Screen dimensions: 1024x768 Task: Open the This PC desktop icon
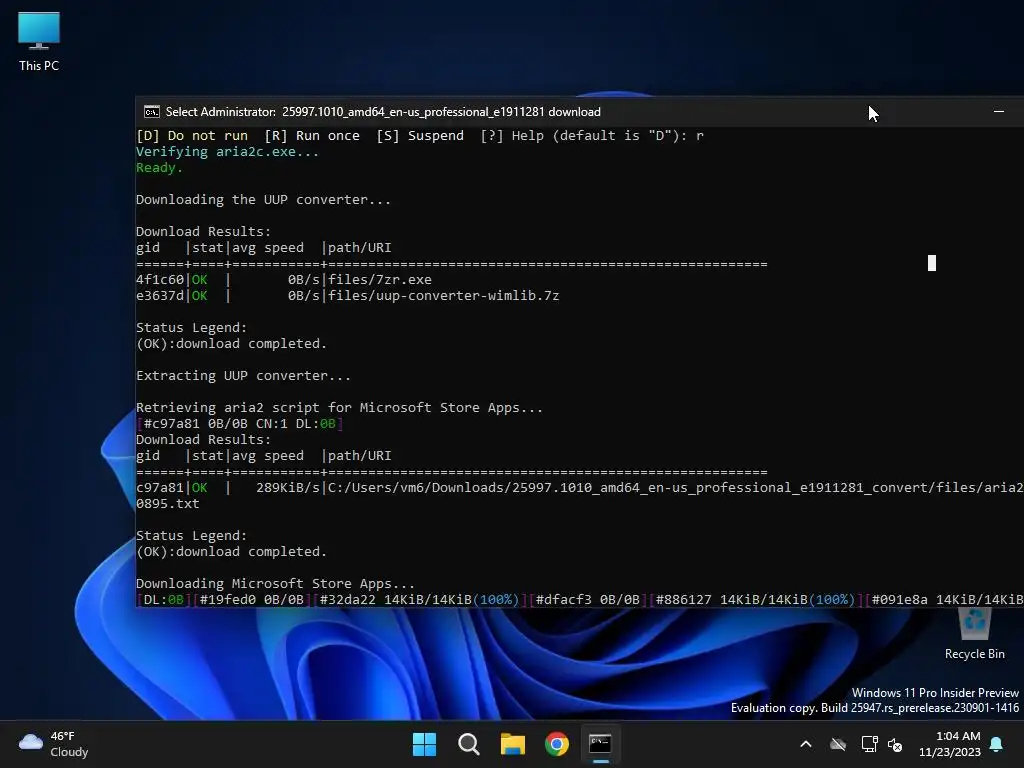pos(39,41)
